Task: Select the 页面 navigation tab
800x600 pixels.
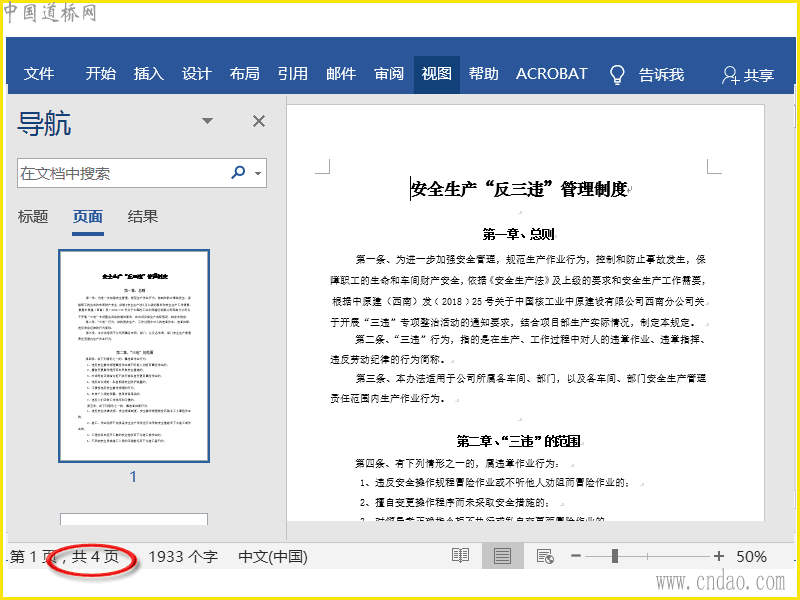Action: click(x=88, y=217)
